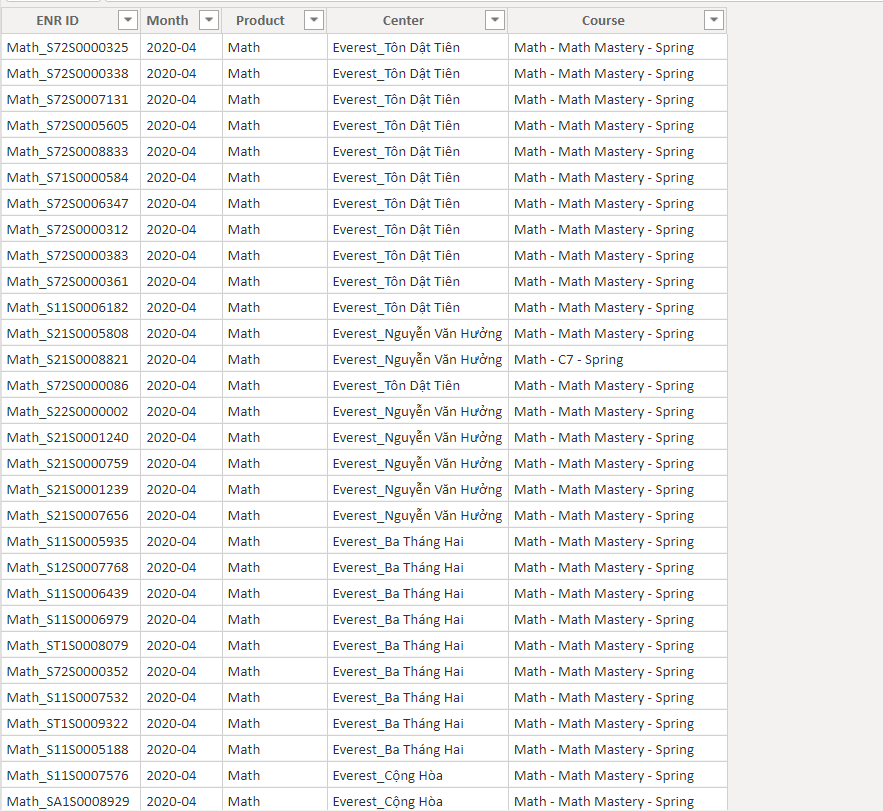
Task: Click the cell Math_ST1S0008079
Action: [71, 645]
